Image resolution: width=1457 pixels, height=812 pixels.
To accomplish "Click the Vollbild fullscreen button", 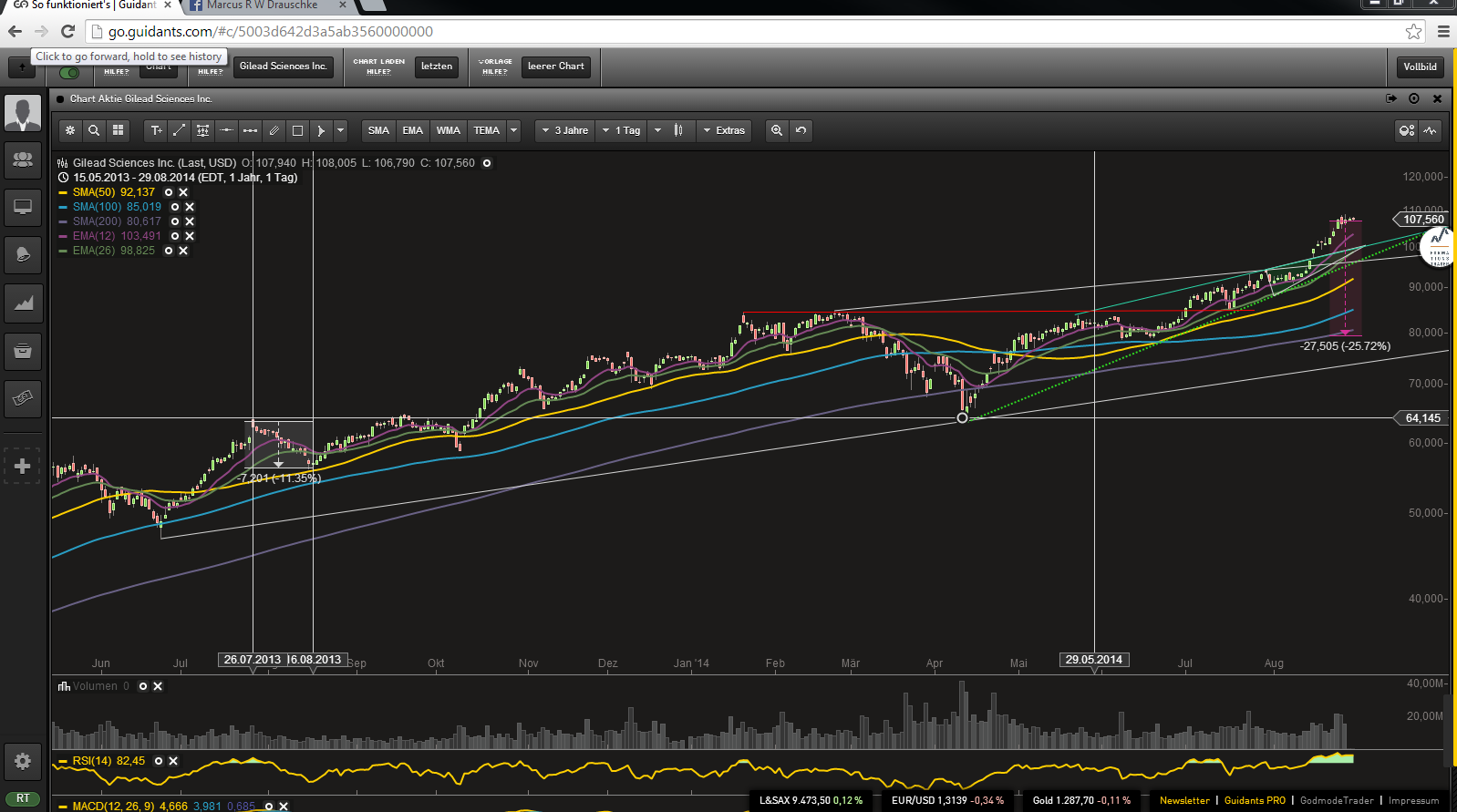I will pos(1420,67).
